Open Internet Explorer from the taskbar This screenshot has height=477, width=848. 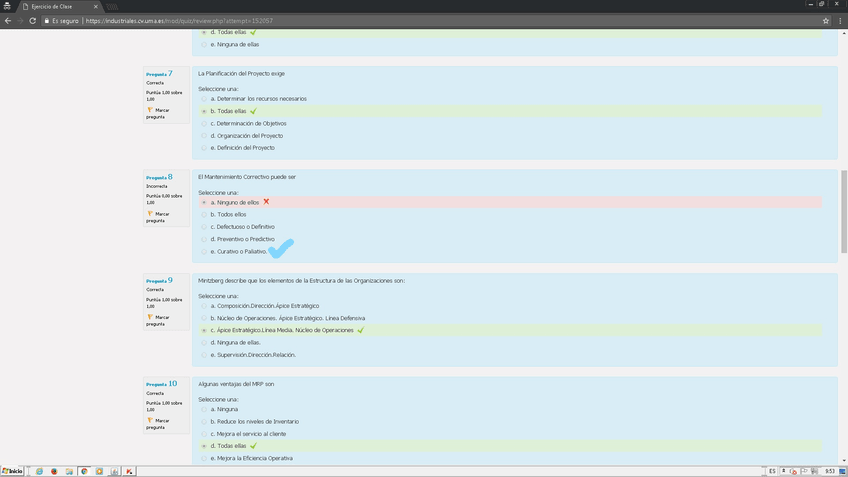pos(39,471)
